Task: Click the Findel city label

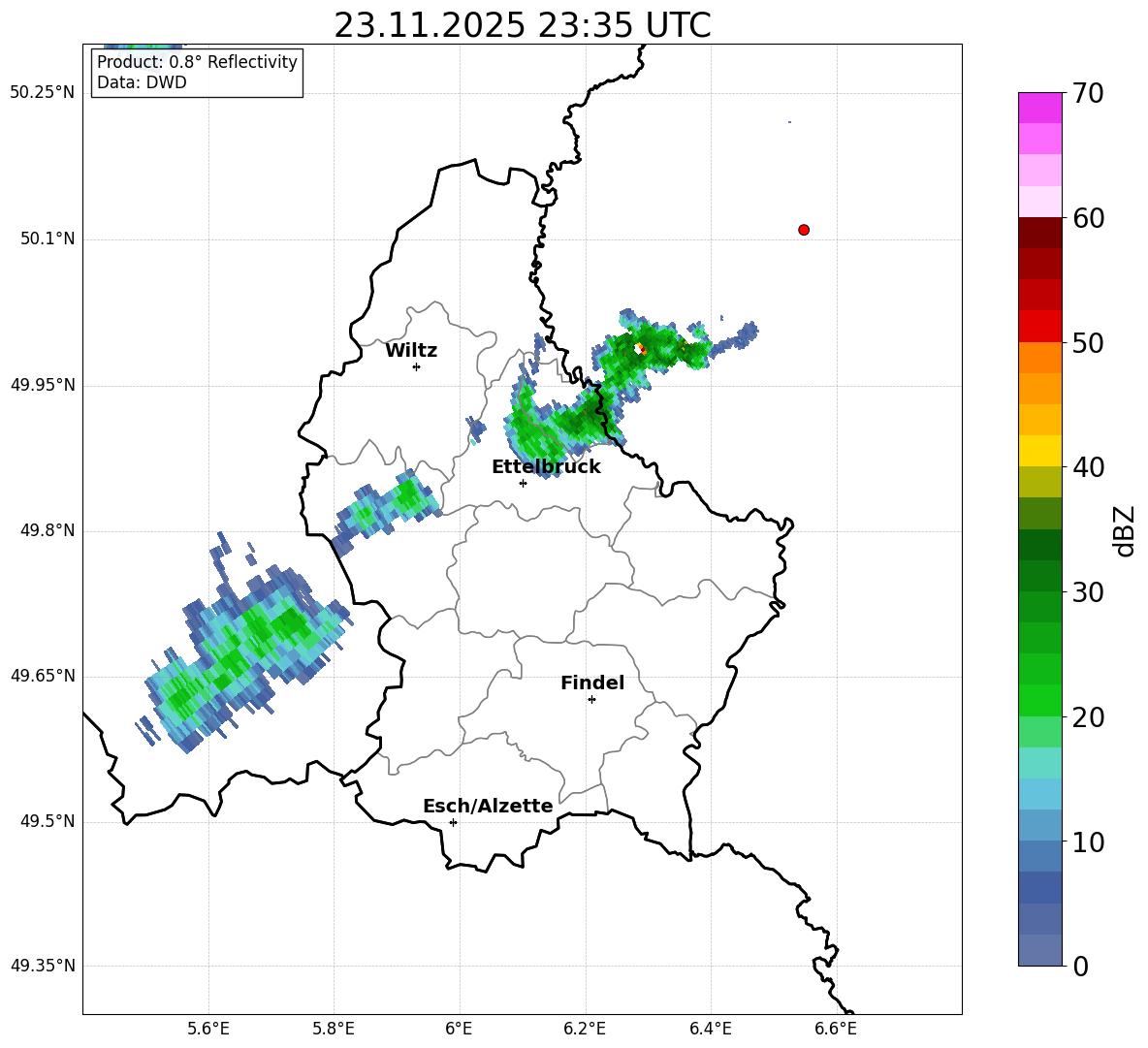Action: tap(592, 683)
